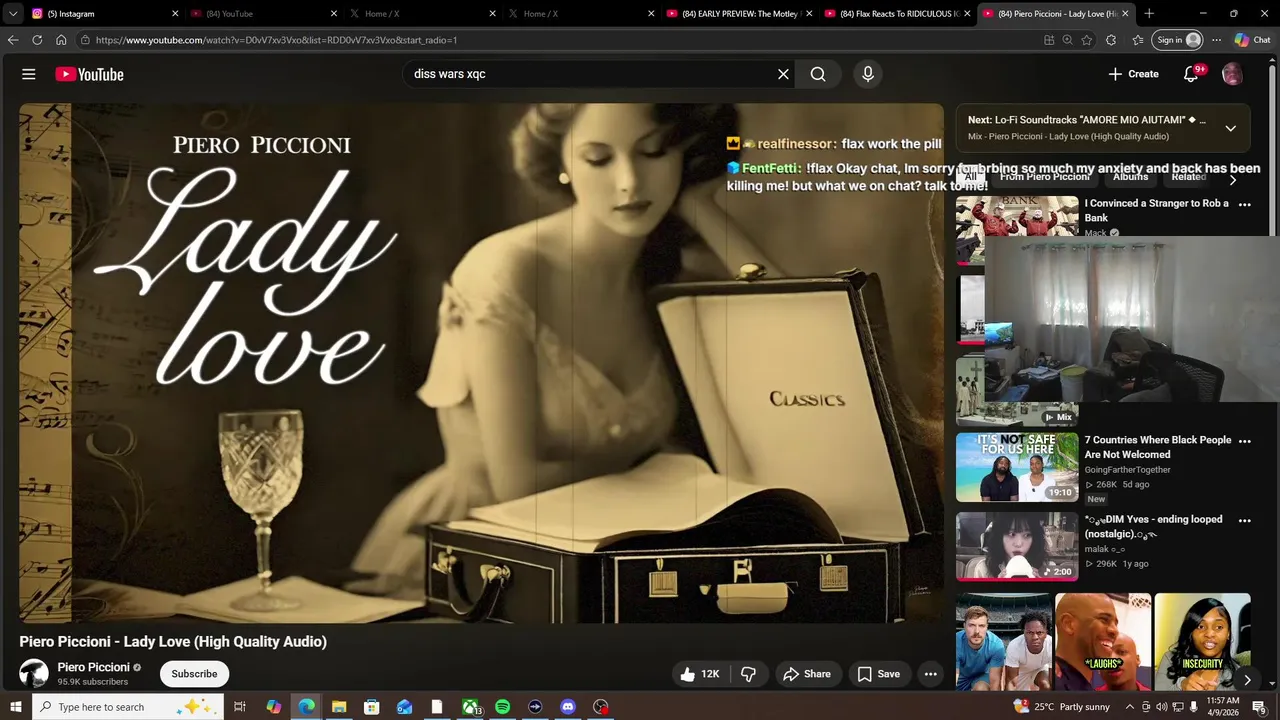Open Discord from the taskbar
The width and height of the screenshot is (1280, 720).
tap(568, 707)
